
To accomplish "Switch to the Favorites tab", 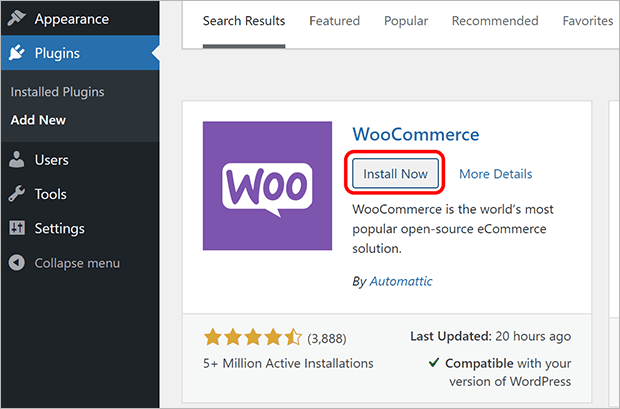I will (588, 21).
